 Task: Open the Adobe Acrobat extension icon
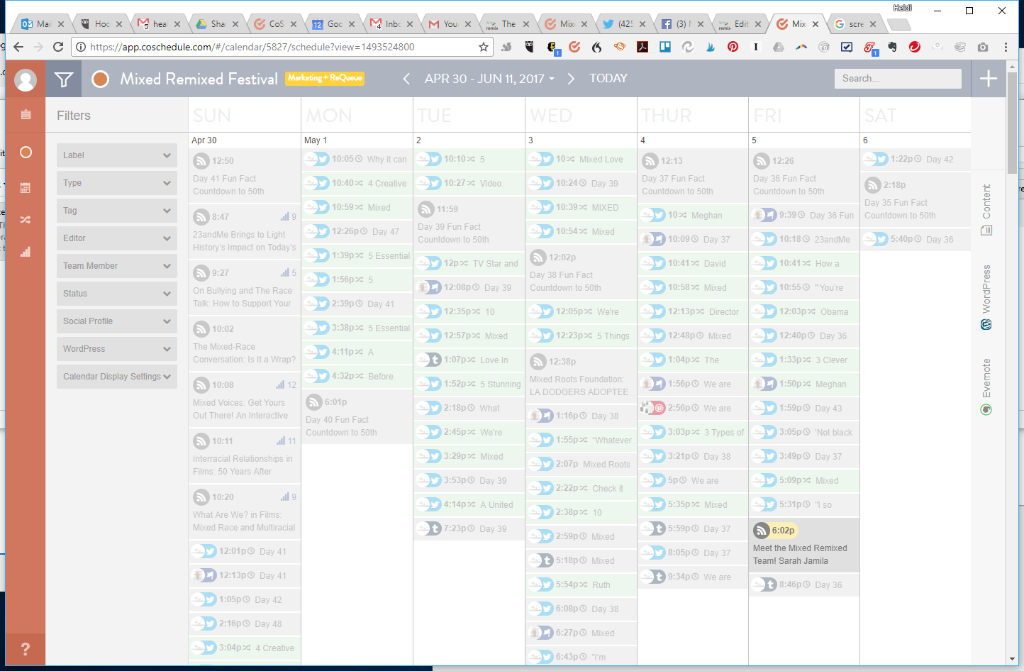(642, 47)
